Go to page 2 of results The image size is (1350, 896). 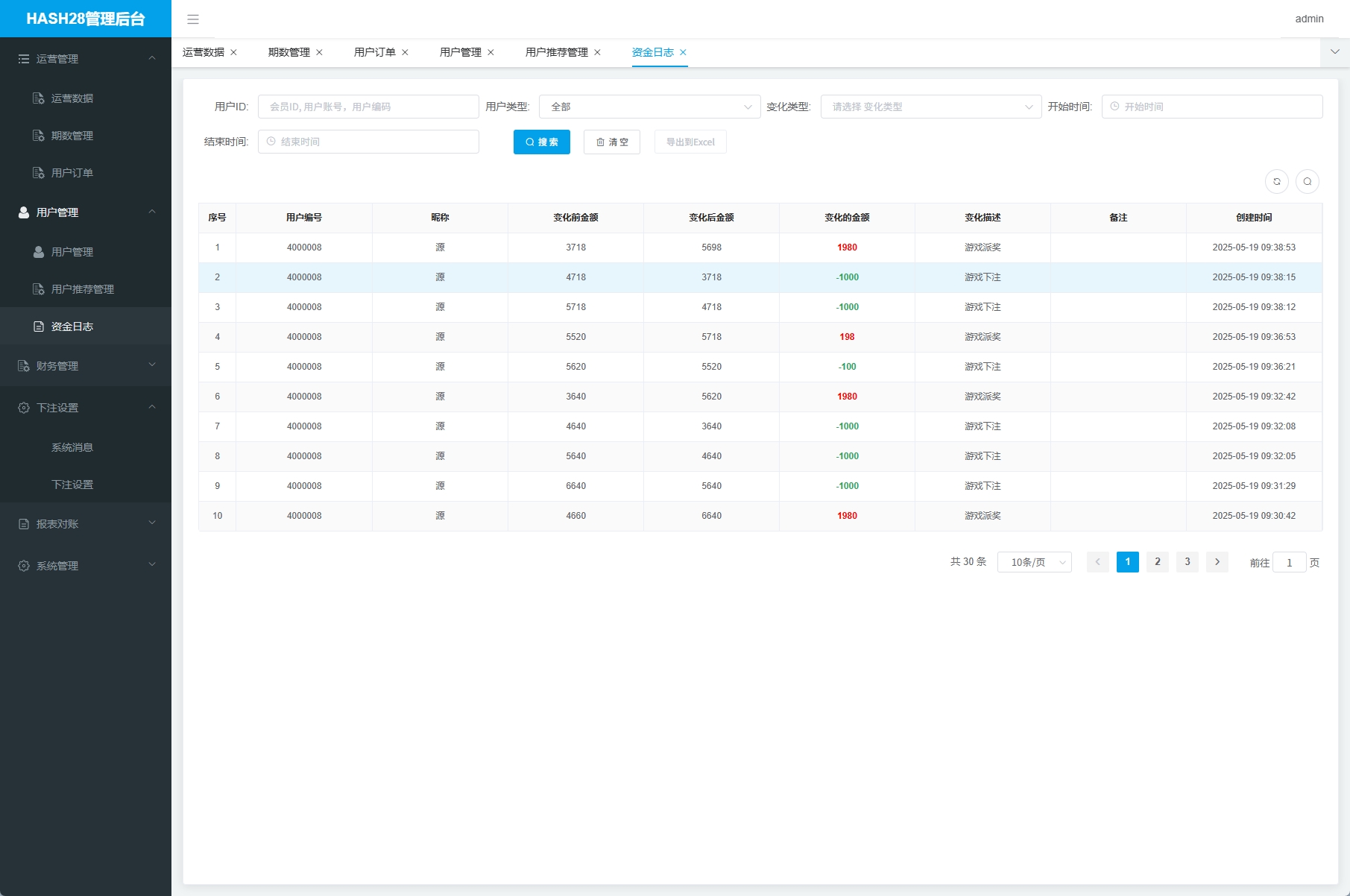tap(1157, 562)
